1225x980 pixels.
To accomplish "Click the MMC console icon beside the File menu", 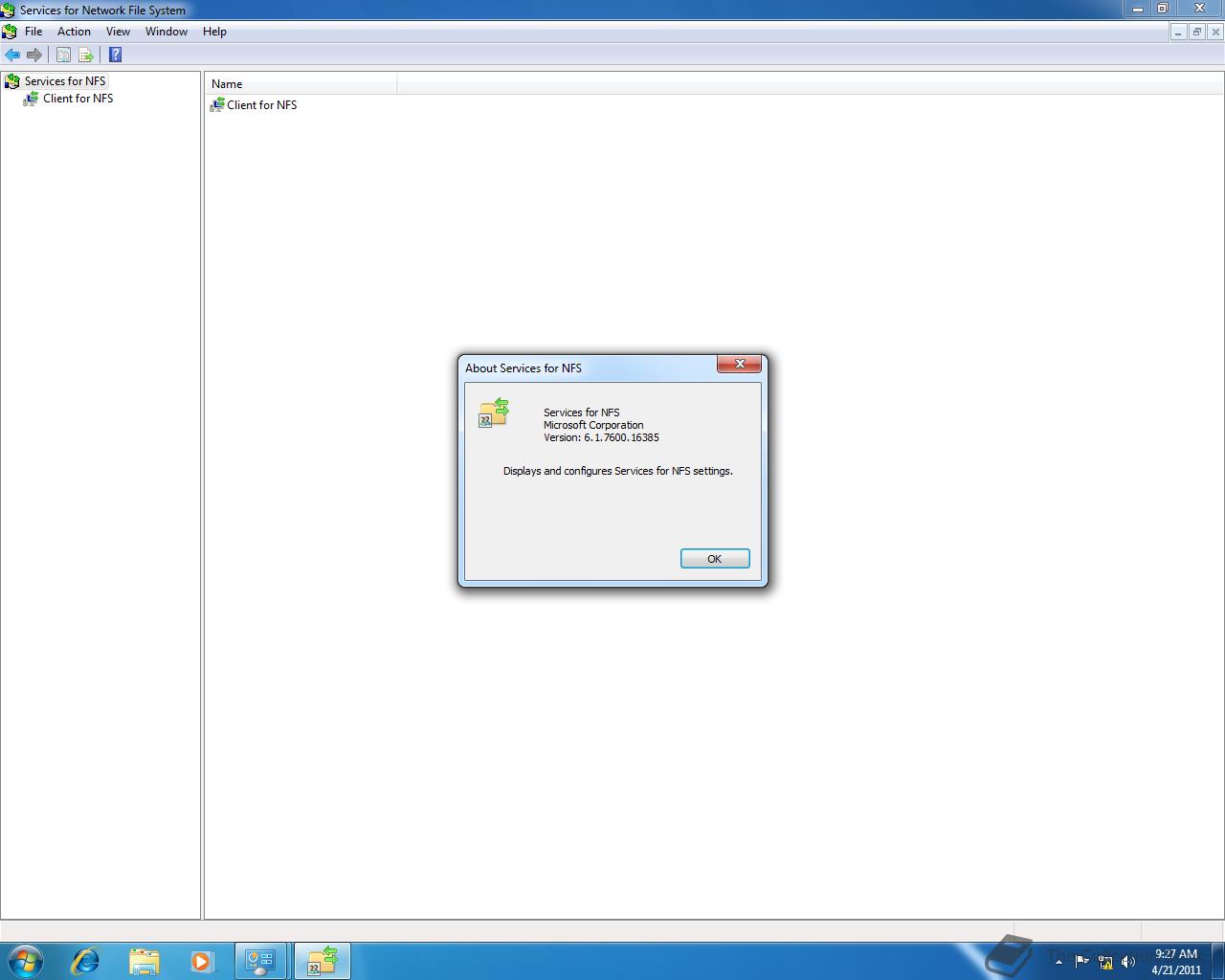I will coord(10,32).
